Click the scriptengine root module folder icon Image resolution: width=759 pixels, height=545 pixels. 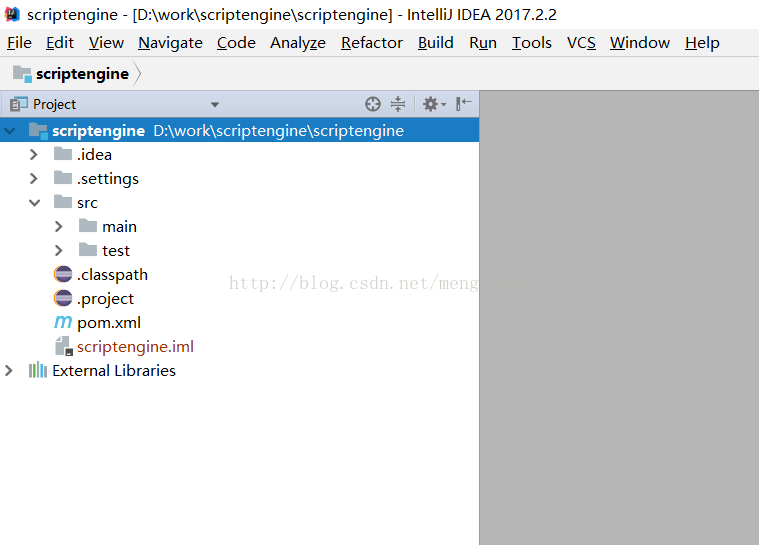point(38,131)
